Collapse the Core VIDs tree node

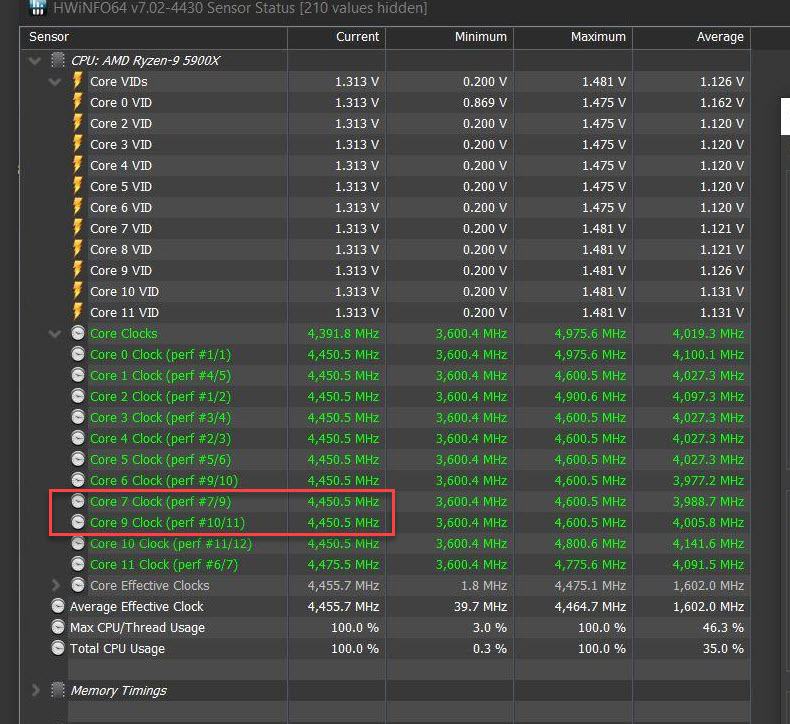54,82
